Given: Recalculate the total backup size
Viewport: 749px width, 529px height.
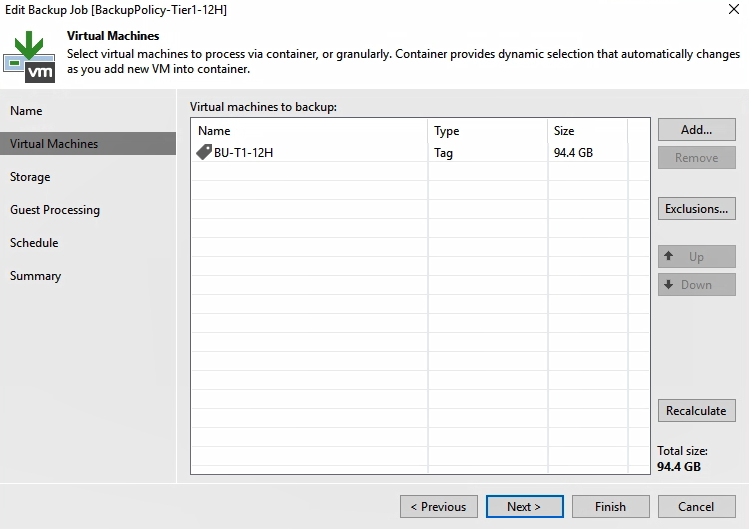Looking at the screenshot, I should tap(696, 410).
